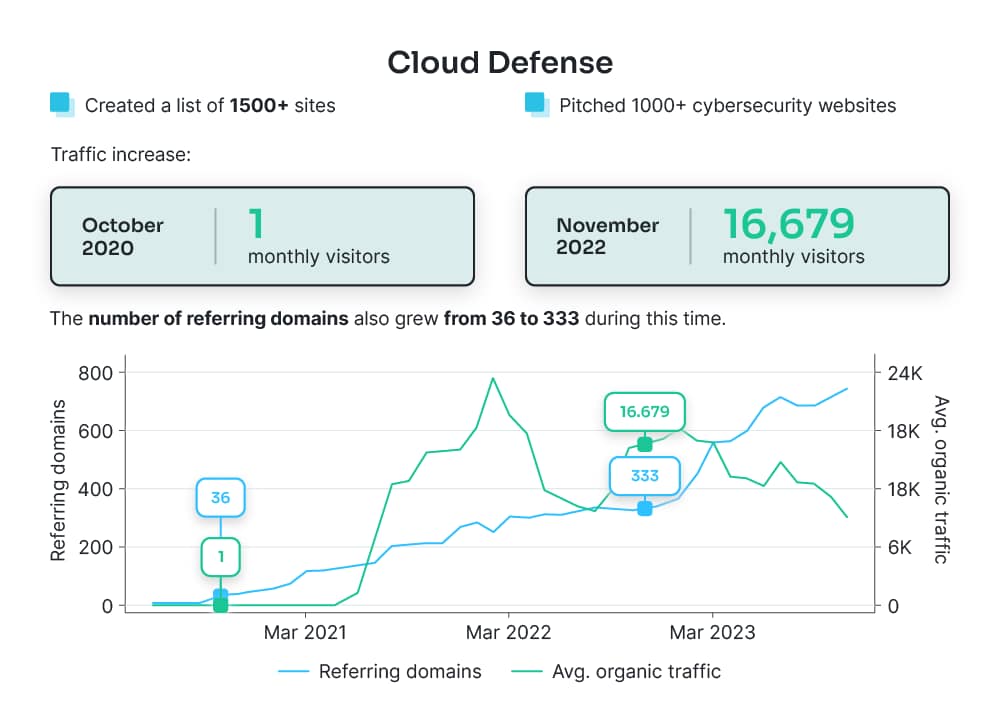Click the green '1' chart callout
Screen dimensions: 1000x728
click(221, 557)
